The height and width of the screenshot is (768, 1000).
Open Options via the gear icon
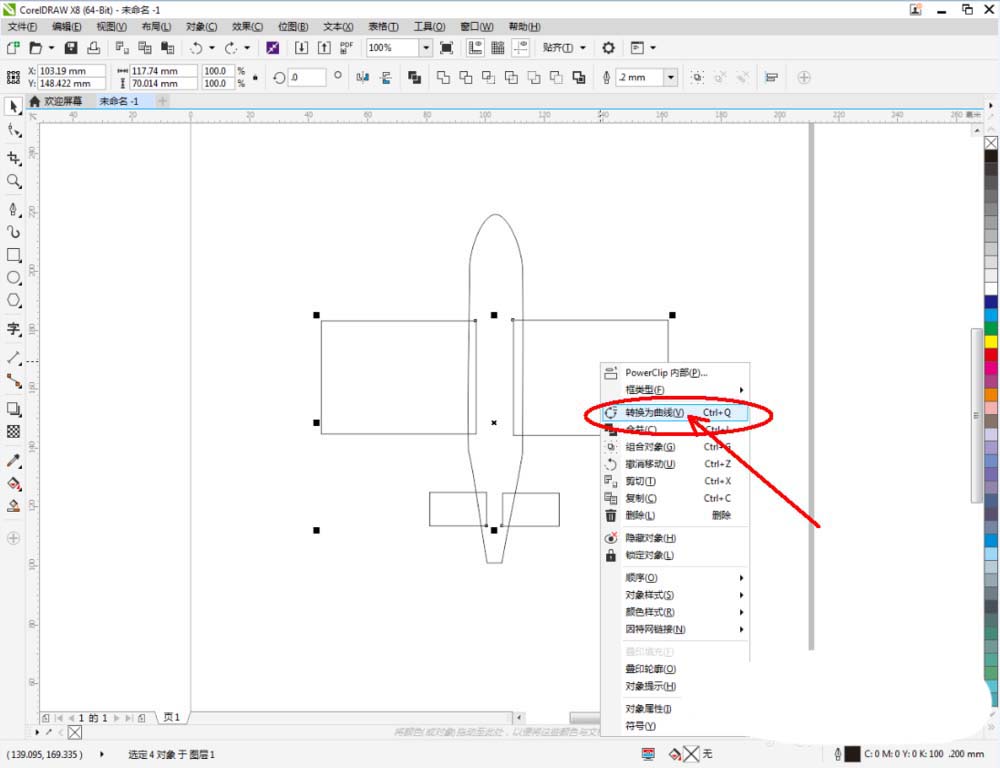click(608, 48)
